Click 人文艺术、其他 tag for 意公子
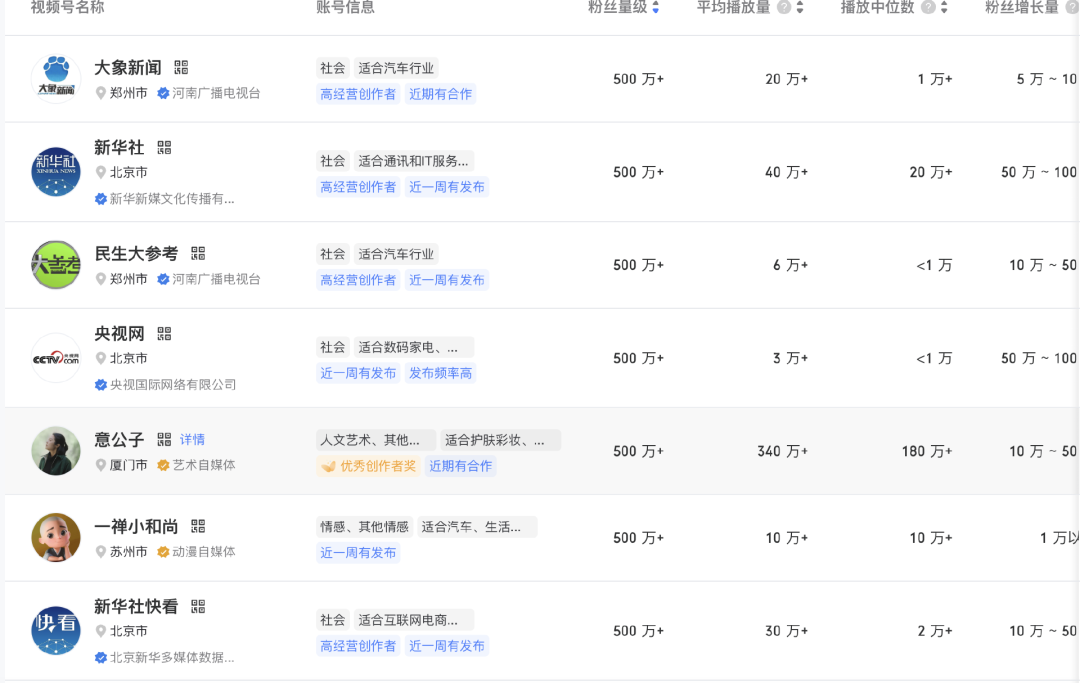 375,440
